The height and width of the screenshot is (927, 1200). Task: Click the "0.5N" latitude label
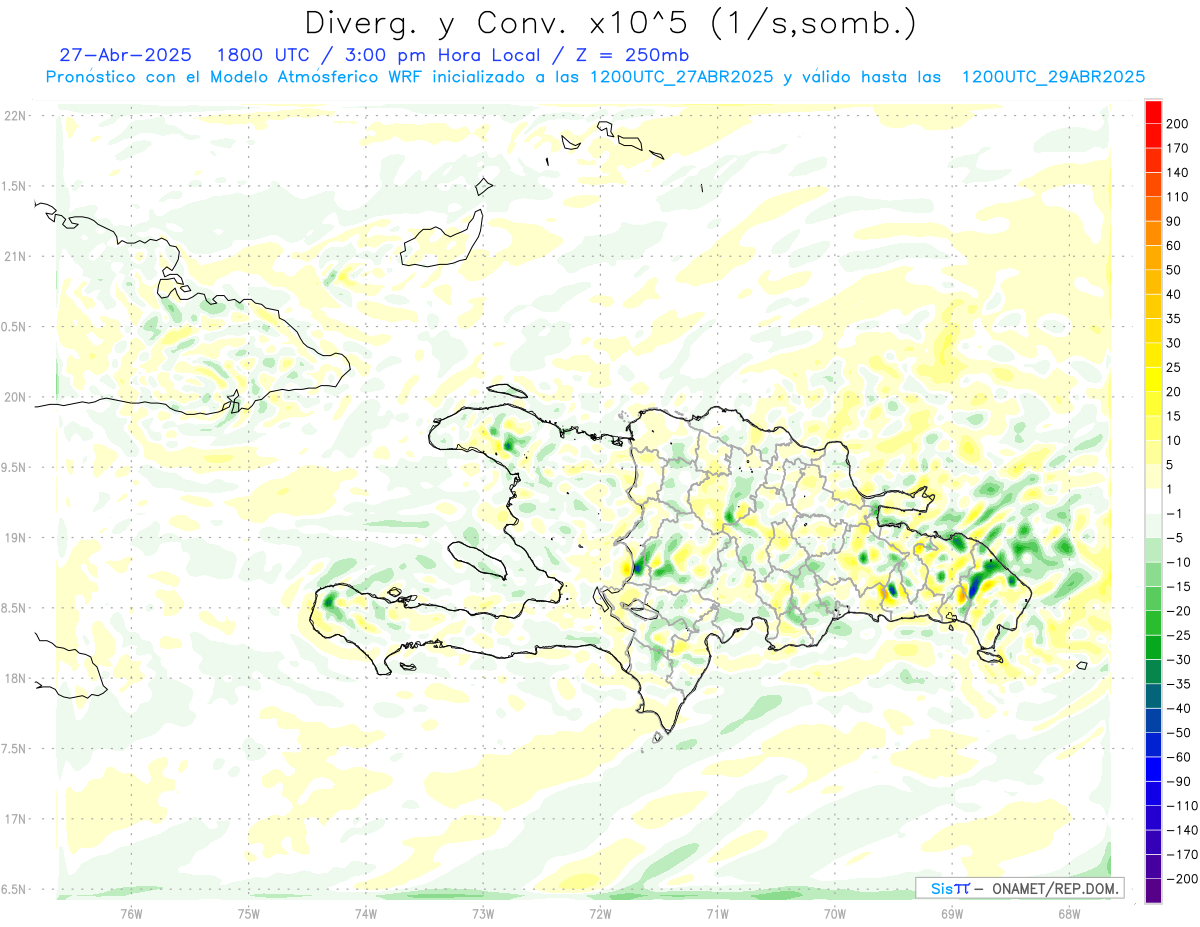tap(14, 327)
